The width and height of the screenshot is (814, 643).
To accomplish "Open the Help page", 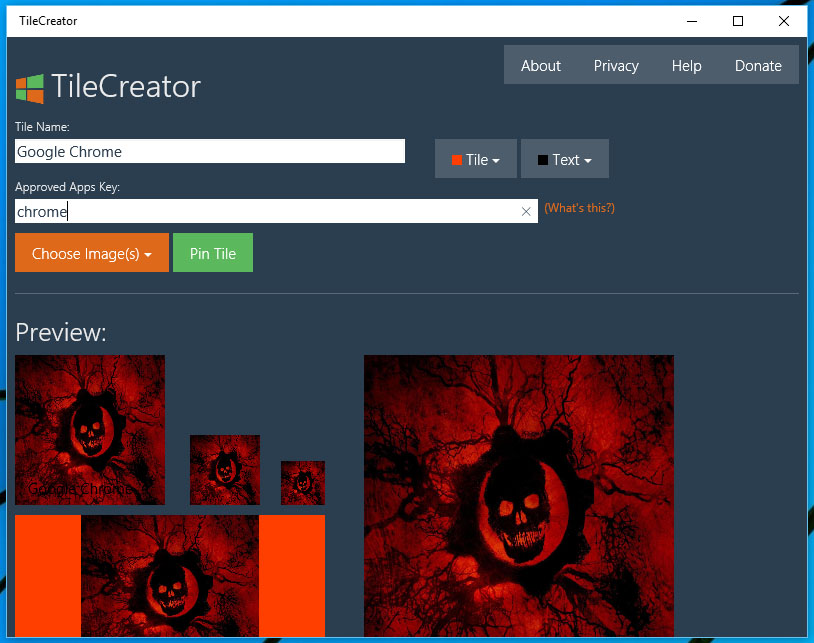I will pyautogui.click(x=686, y=66).
